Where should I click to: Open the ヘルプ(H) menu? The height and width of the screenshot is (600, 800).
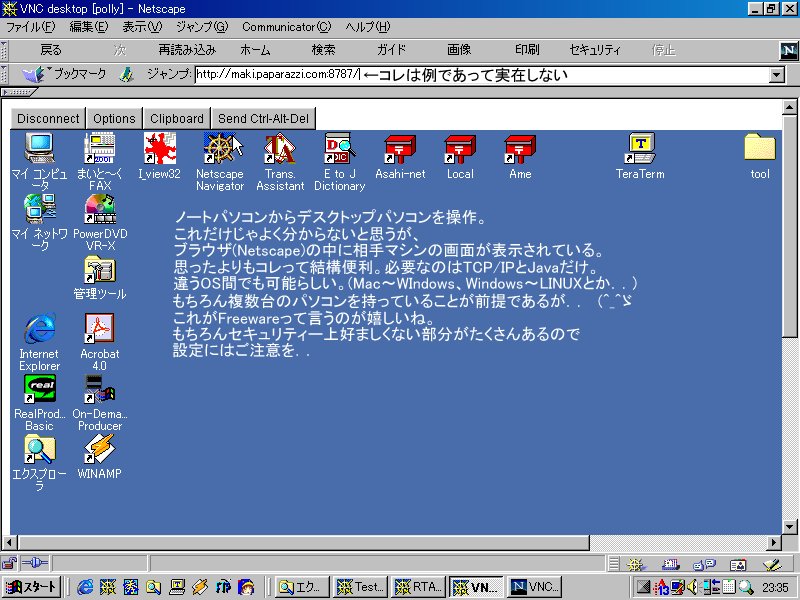(x=367, y=27)
